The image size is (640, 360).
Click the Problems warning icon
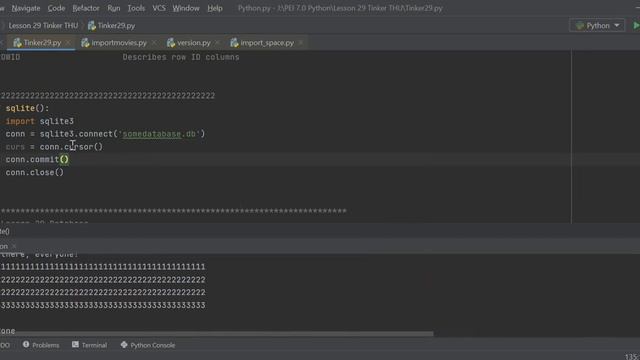[26, 345]
